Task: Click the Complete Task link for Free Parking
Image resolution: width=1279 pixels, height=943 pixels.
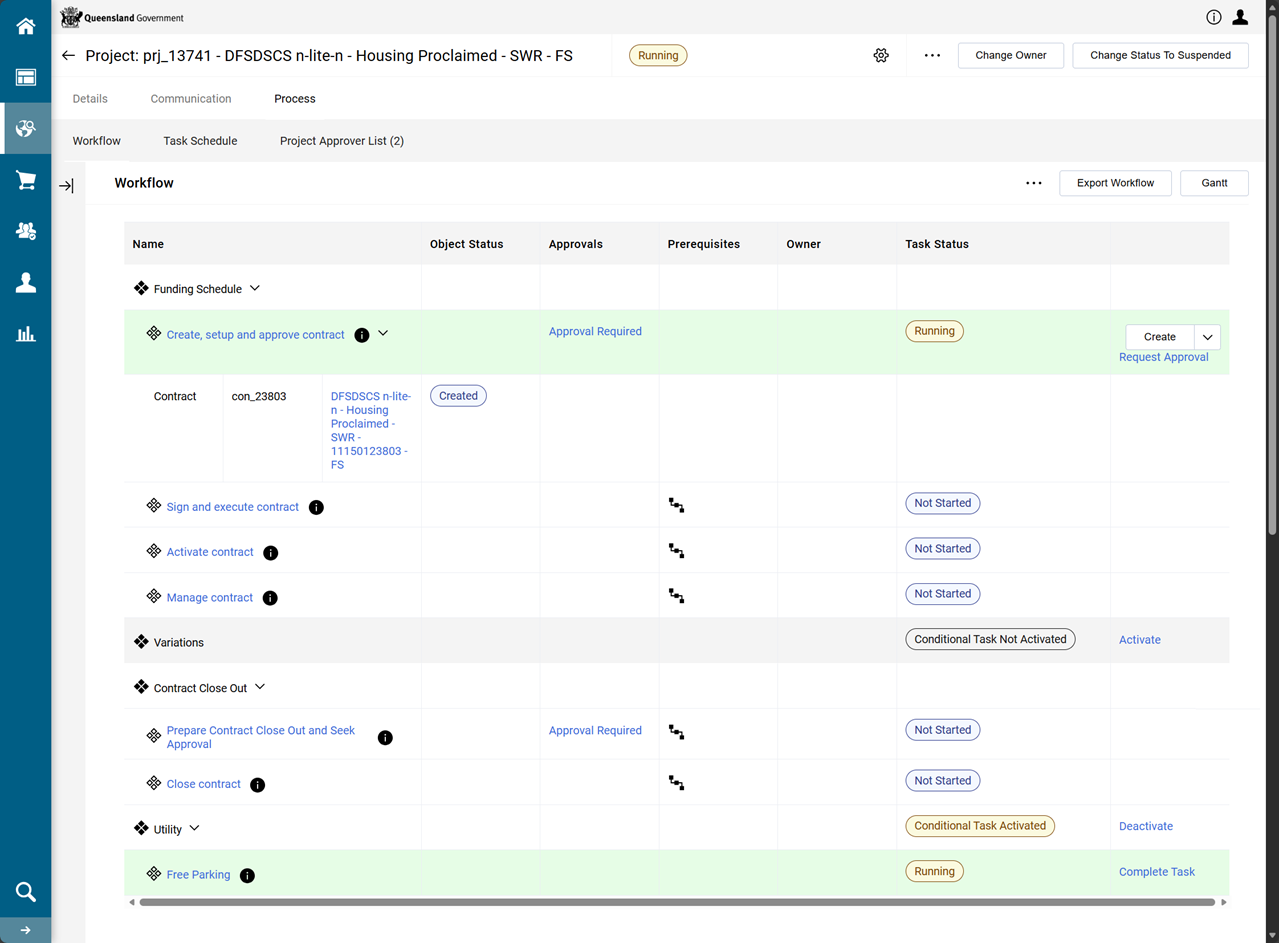Action: pos(1156,872)
